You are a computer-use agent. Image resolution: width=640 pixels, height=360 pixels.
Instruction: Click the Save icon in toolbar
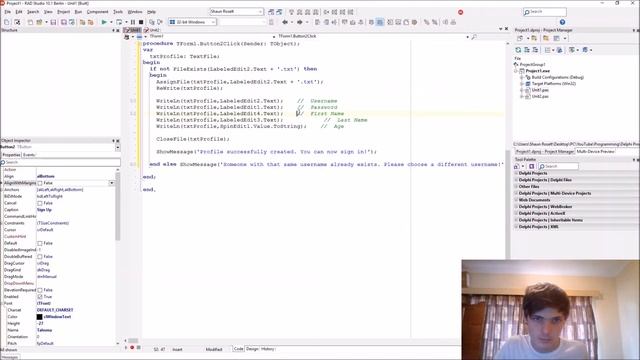[x=53, y=22]
